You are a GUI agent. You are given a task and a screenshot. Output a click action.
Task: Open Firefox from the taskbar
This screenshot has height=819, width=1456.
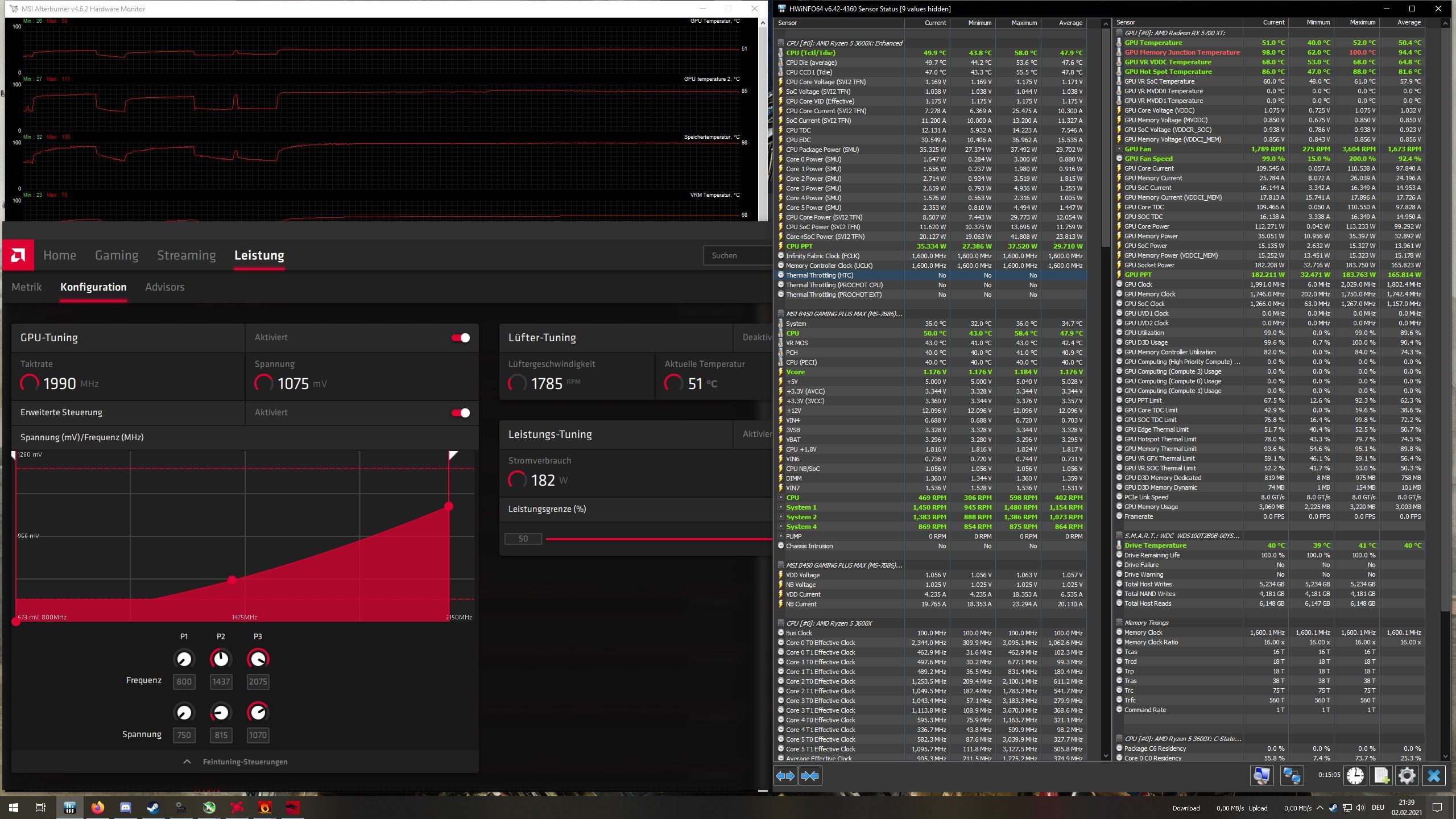[x=98, y=808]
